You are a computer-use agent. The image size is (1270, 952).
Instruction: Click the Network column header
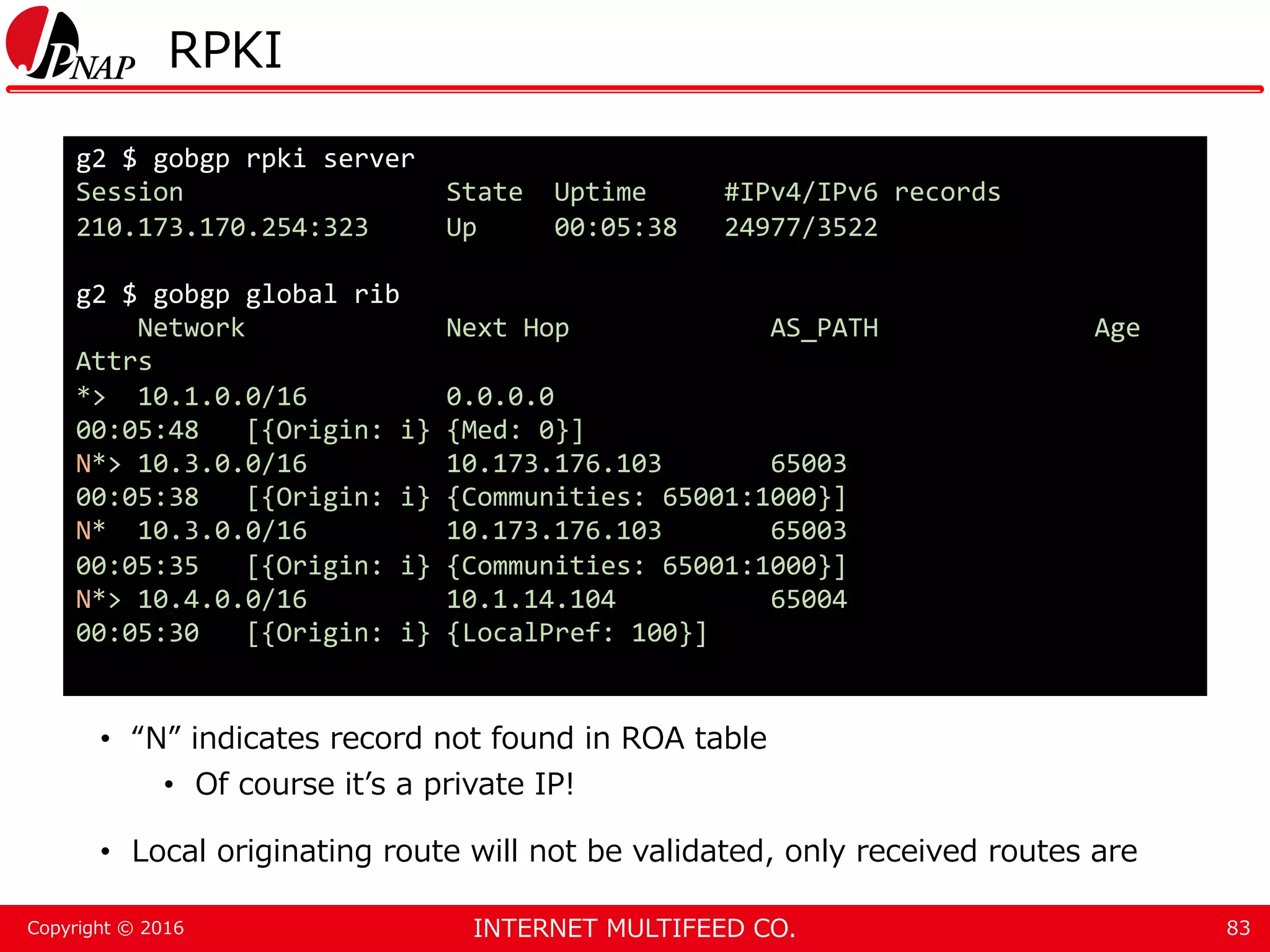click(191, 328)
